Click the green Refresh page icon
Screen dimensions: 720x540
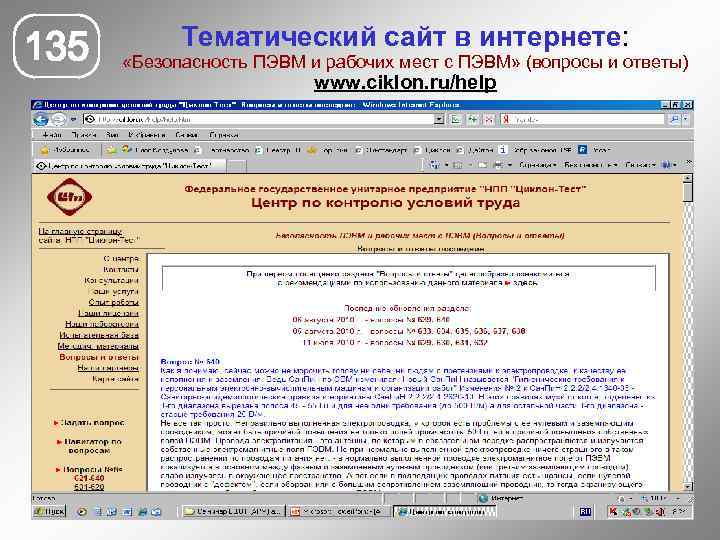(472, 119)
